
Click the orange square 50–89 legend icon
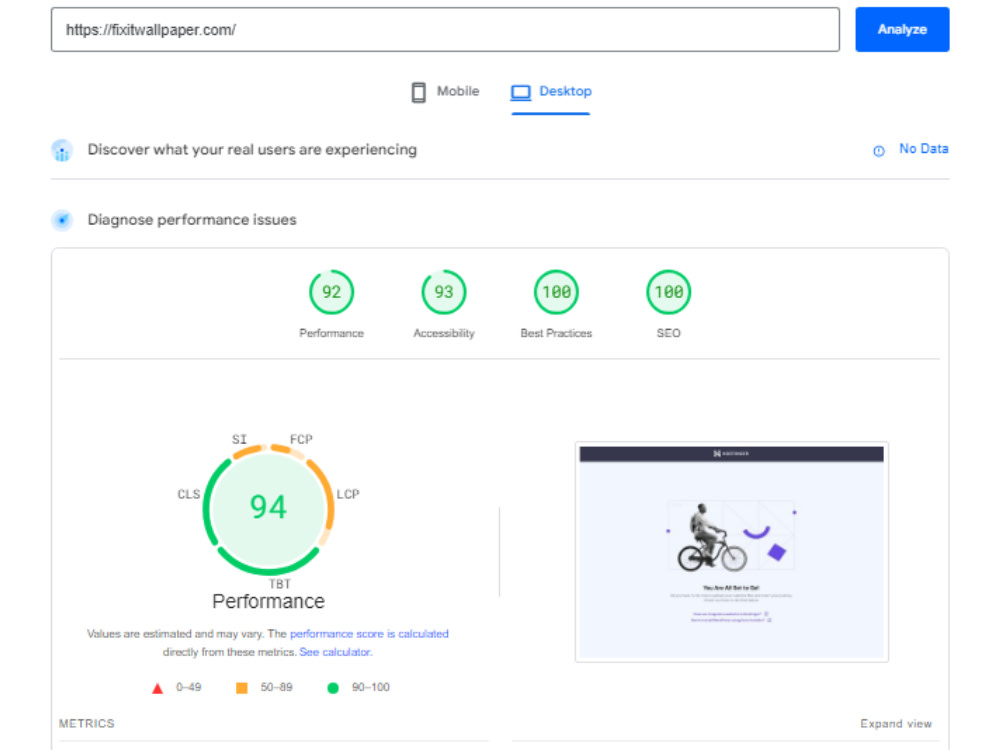click(242, 688)
